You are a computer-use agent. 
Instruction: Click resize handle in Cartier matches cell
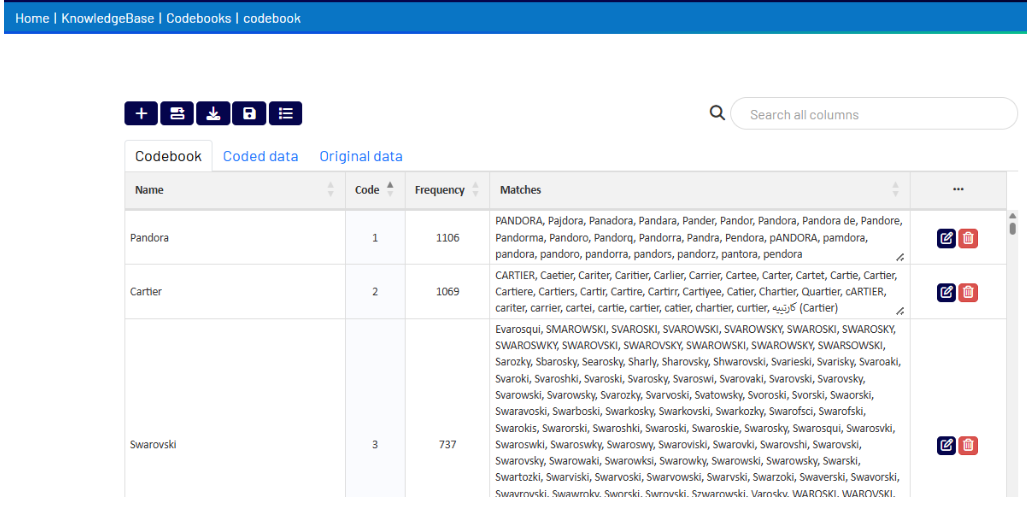(900, 311)
